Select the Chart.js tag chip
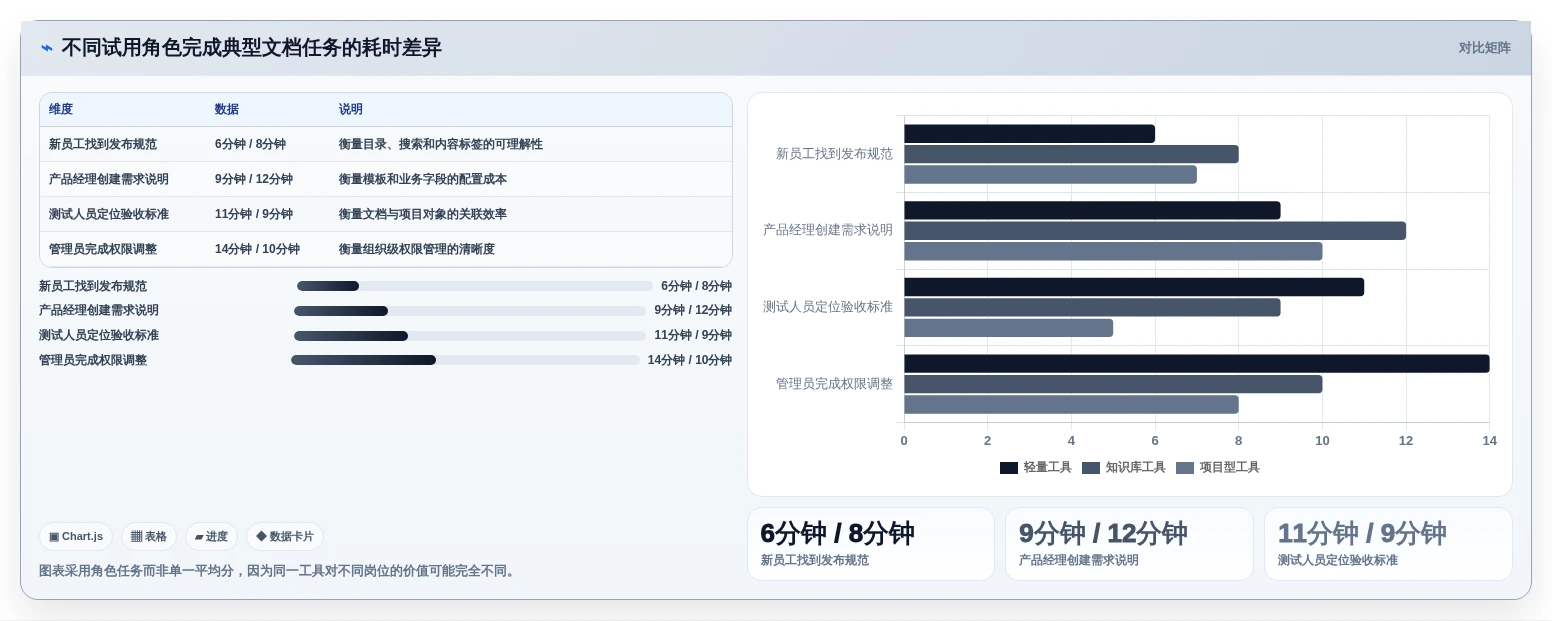Viewport: 1552px width, 621px height. [x=76, y=537]
